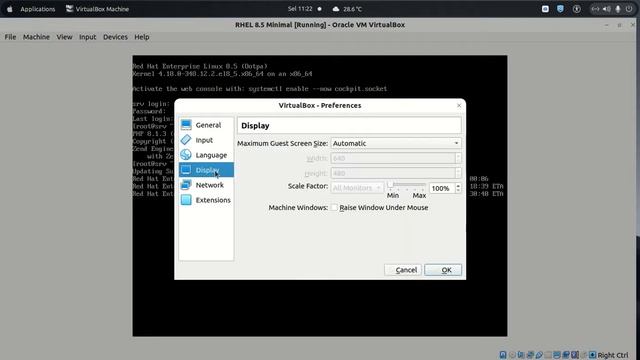The image size is (640, 360).
Task: Open the General preferences section
Action: [206, 125]
